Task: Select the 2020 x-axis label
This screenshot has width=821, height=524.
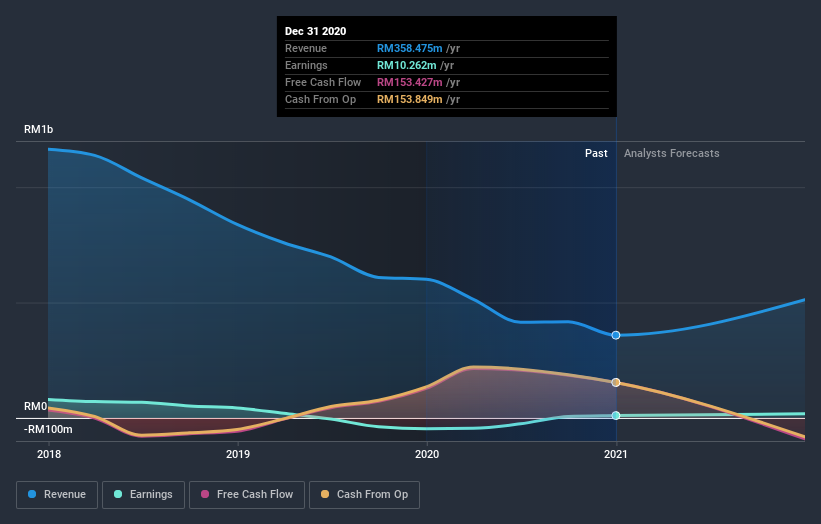Action: (427, 454)
